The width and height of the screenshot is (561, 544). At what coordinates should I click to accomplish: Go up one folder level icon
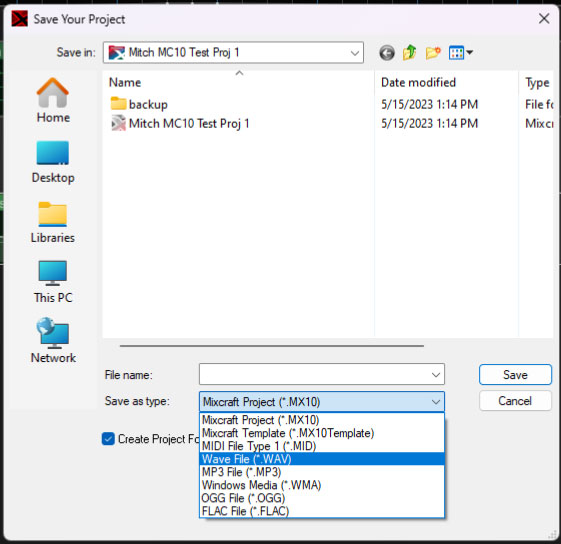[409, 53]
